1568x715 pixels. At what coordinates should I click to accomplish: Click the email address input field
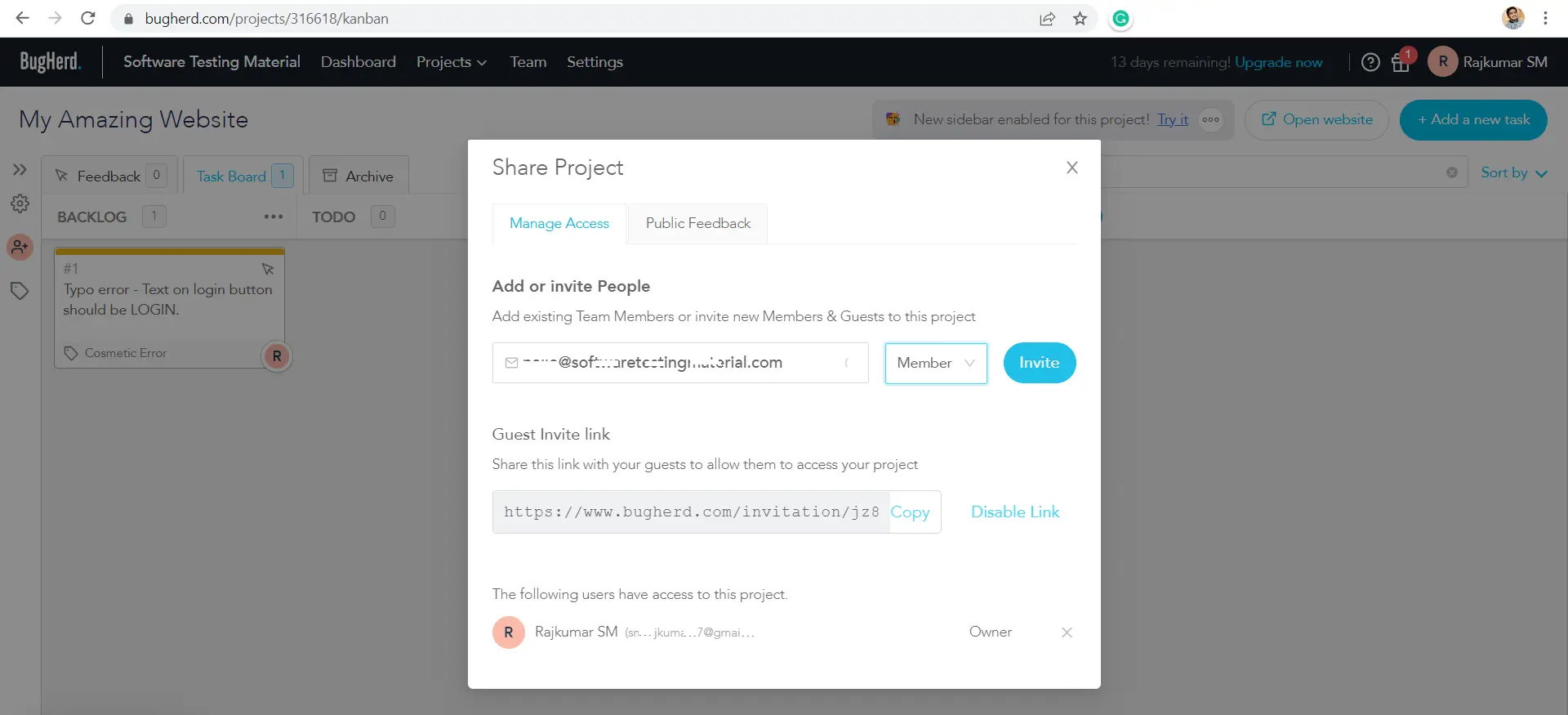(680, 363)
